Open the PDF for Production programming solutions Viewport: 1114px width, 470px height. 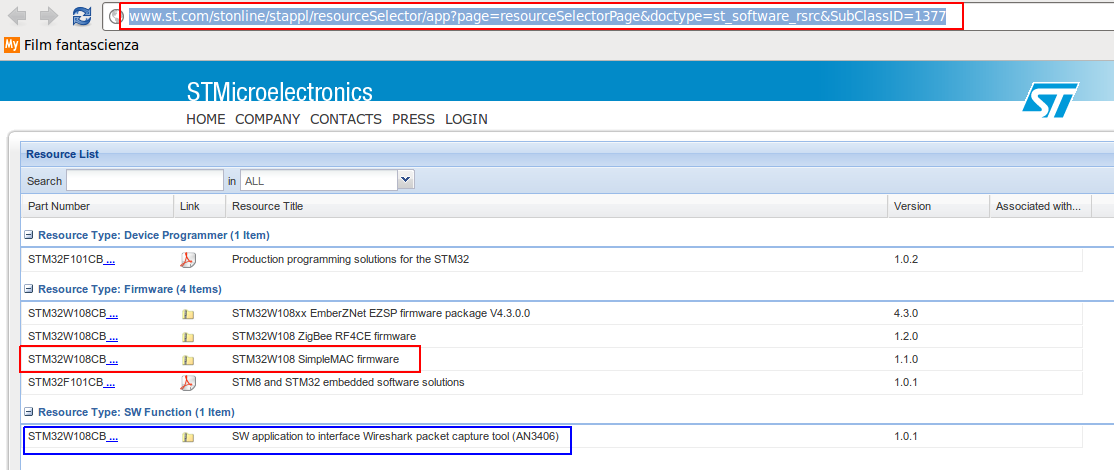(x=188, y=260)
